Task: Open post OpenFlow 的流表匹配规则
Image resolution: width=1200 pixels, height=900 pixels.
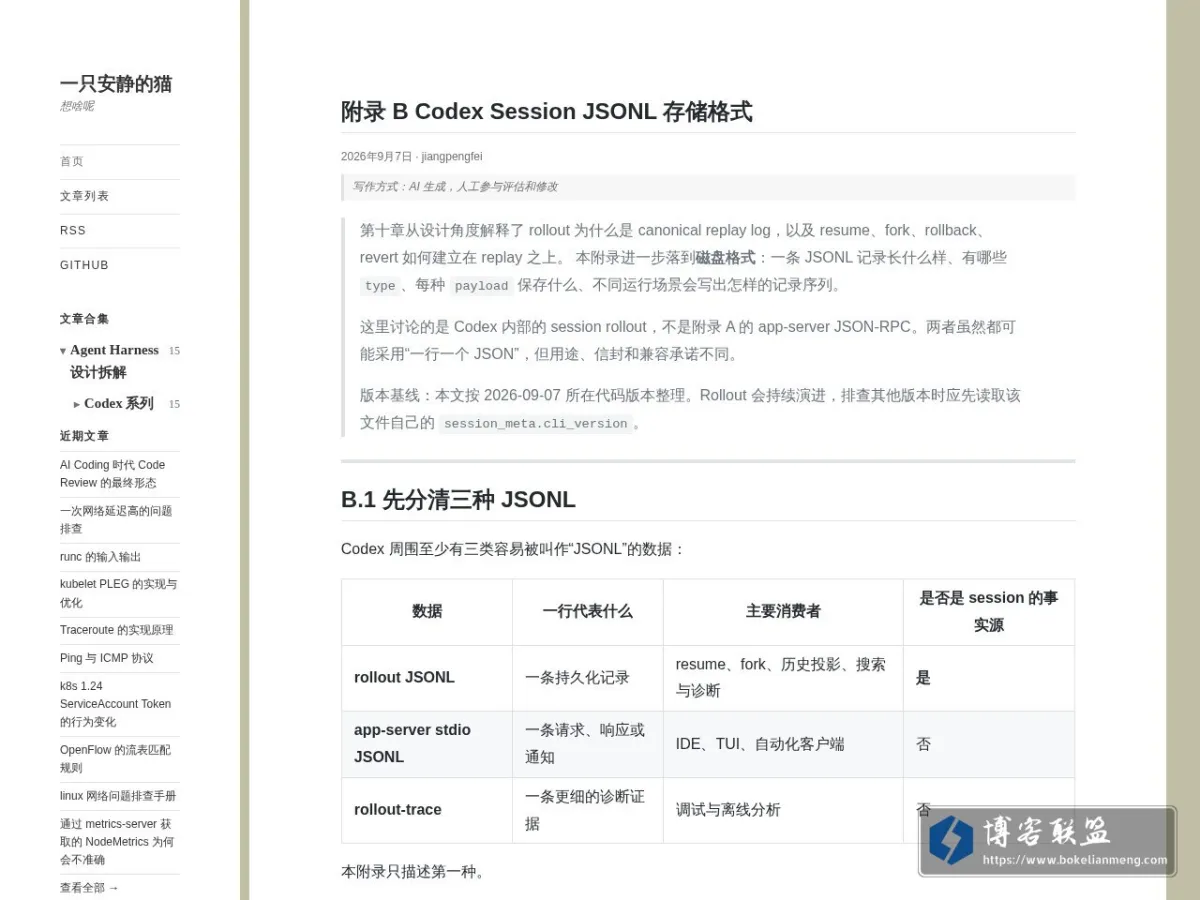Action: (x=115, y=759)
